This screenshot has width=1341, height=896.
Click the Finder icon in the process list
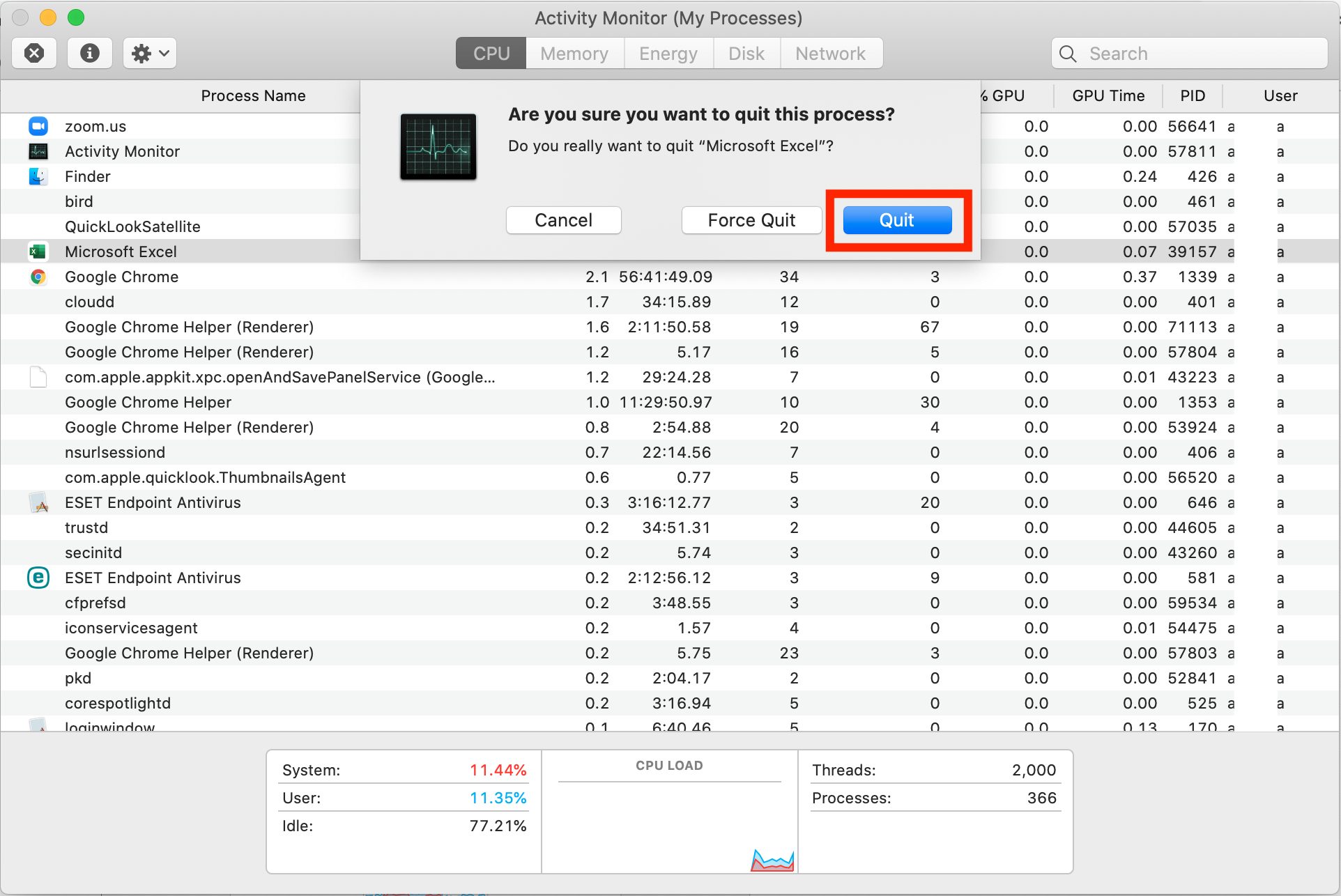click(x=38, y=176)
